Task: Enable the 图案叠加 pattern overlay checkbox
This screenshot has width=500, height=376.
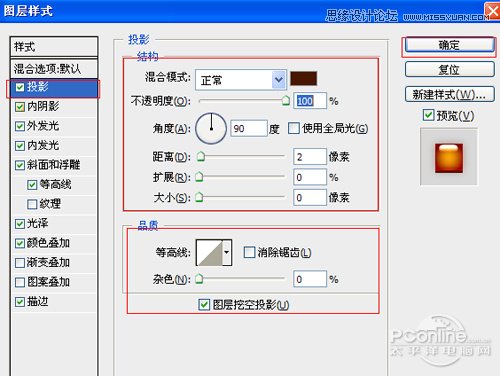Action: (x=20, y=282)
